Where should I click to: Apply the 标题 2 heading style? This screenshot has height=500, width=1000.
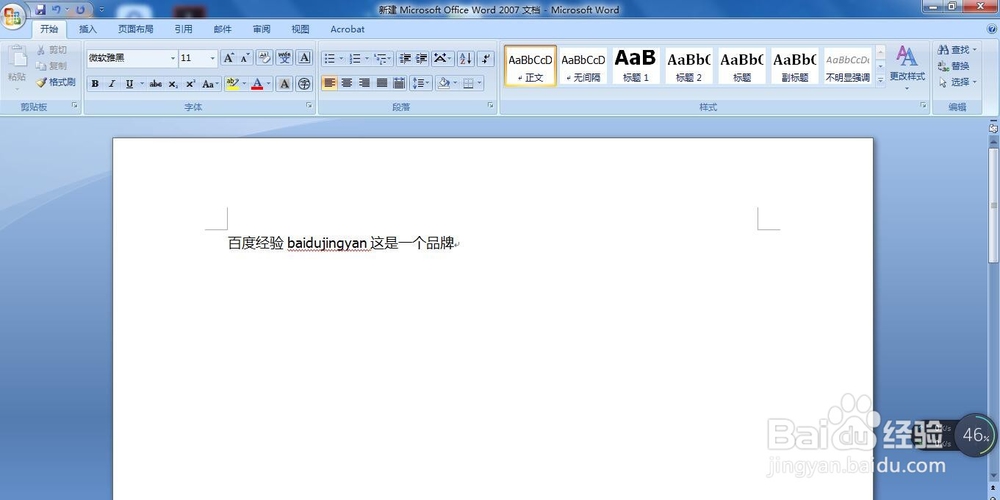click(689, 66)
